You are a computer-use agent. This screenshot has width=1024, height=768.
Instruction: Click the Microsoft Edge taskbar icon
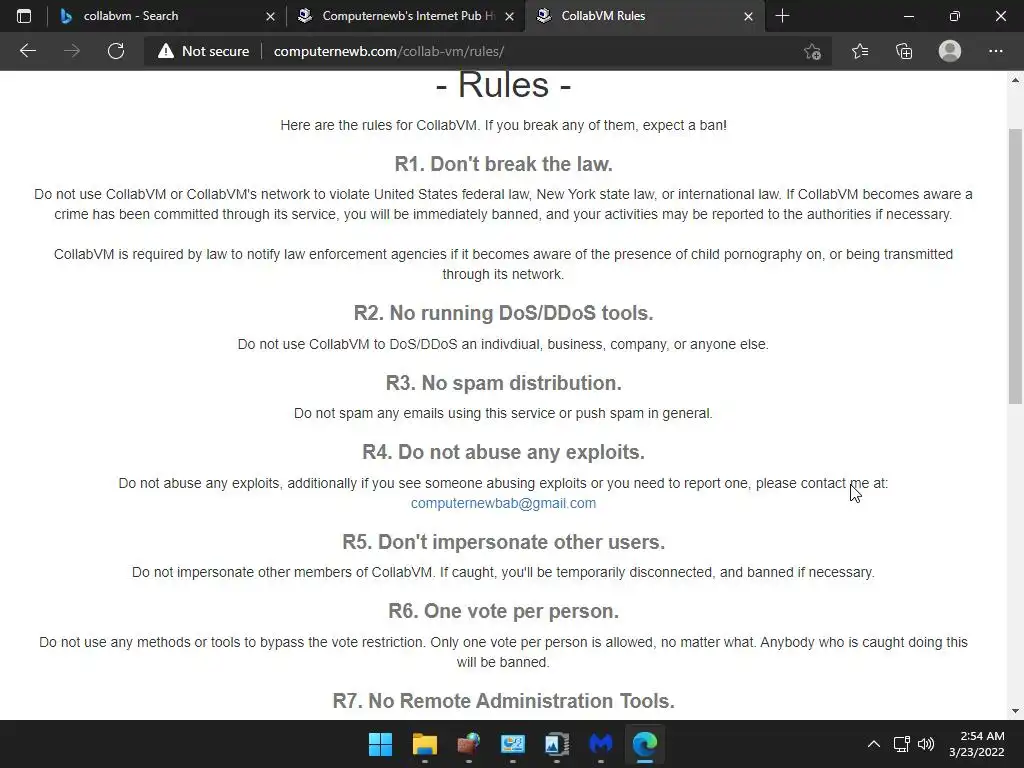point(645,744)
